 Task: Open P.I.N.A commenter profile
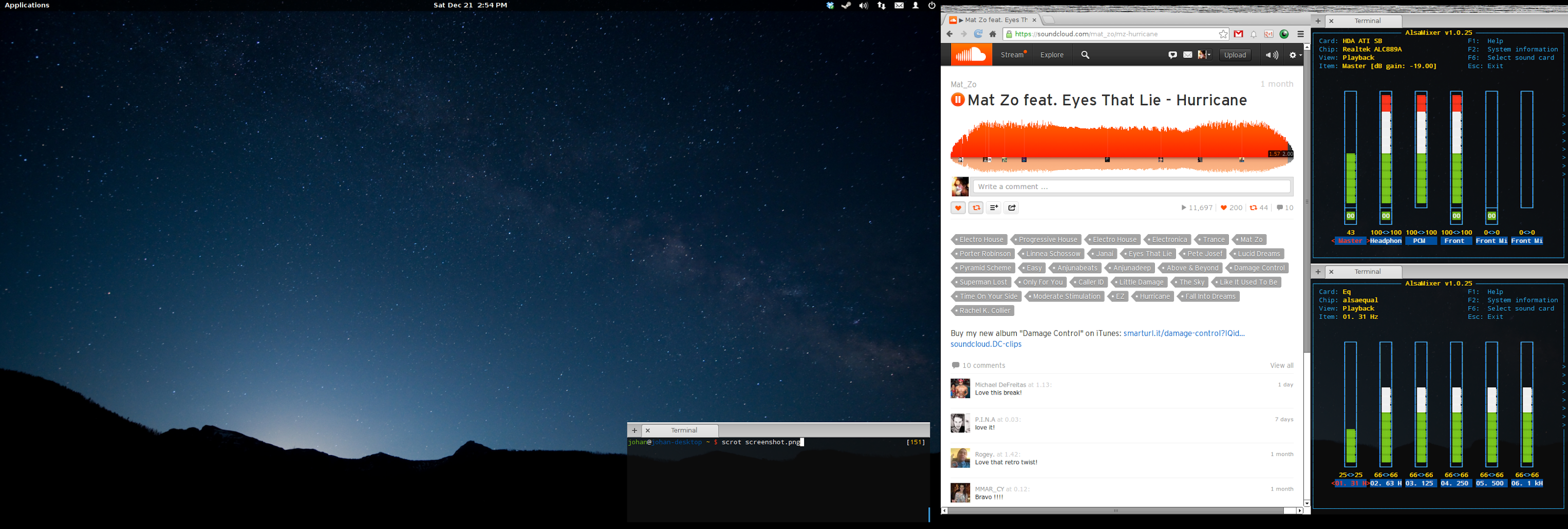tap(985, 420)
